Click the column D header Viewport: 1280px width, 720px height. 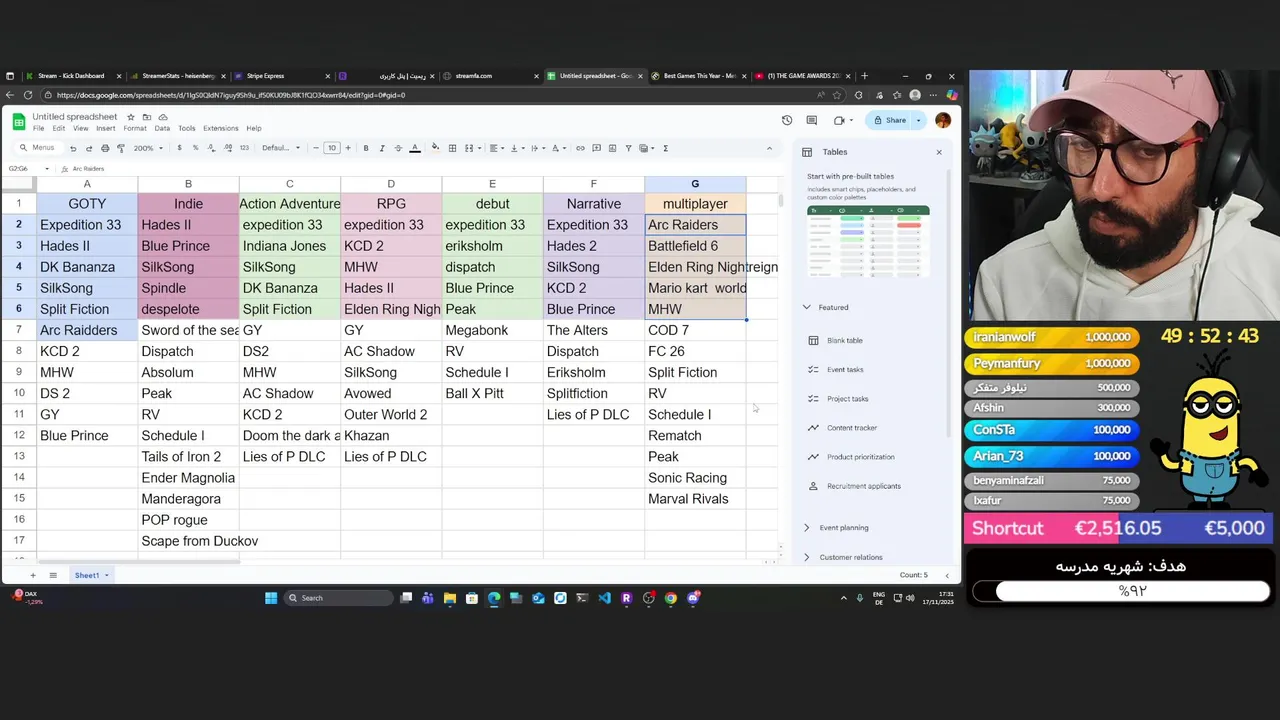[391, 184]
